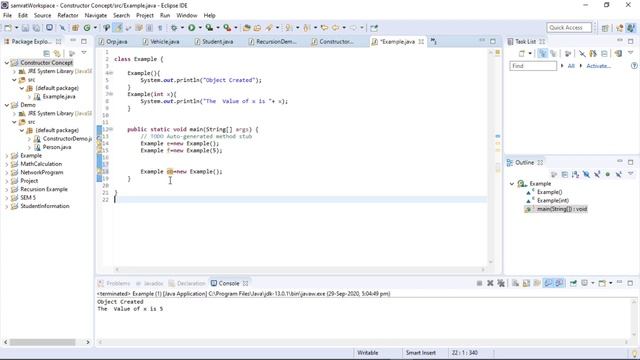The height and width of the screenshot is (360, 640).
Task: Click Sort icon in Outline toolbar
Action: pyautogui.click(x=576, y=174)
